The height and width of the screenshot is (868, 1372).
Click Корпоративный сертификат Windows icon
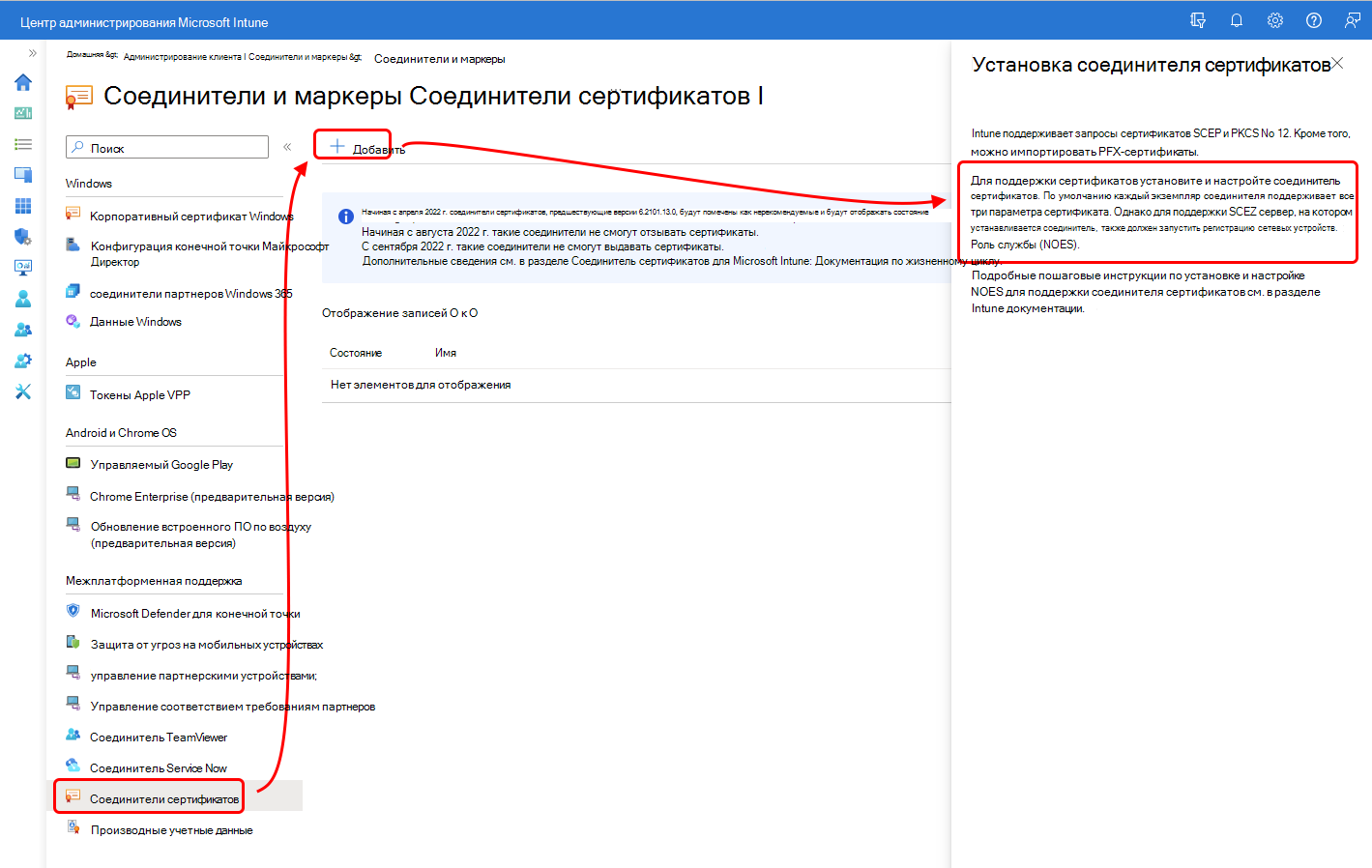73,214
